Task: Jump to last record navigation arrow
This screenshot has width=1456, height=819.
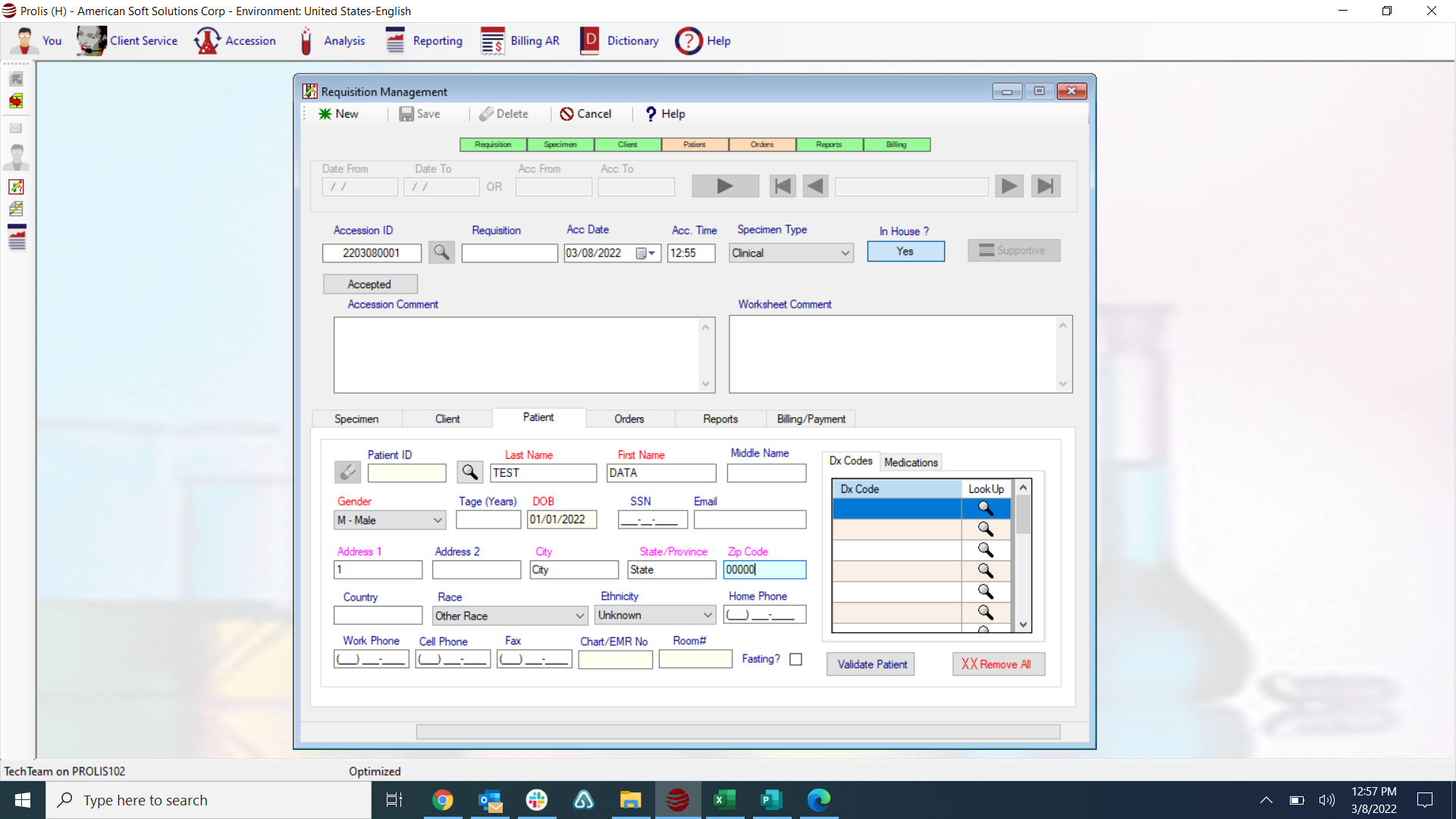Action: [1045, 187]
